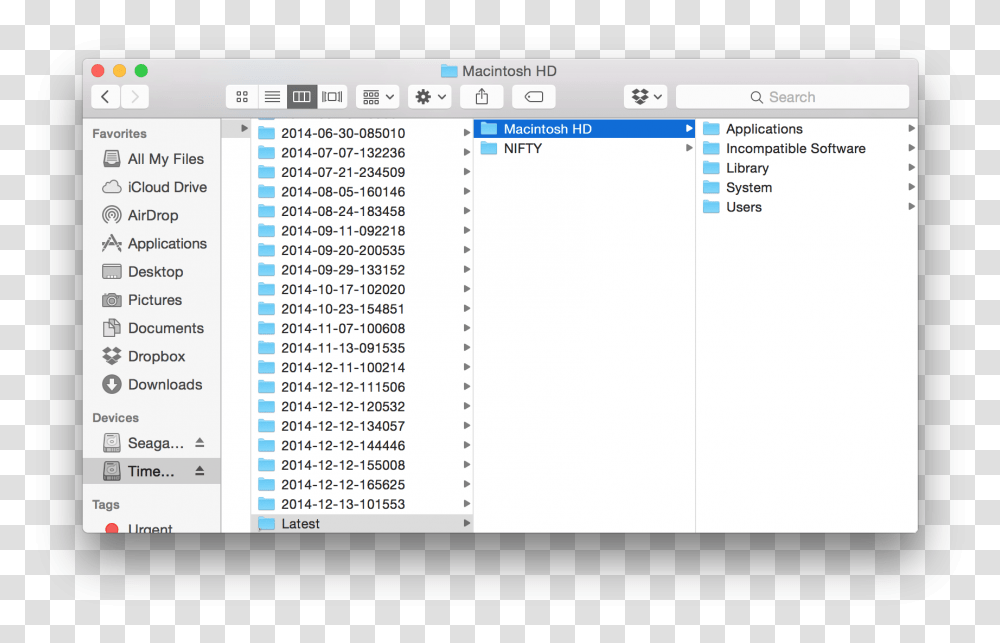
Task: Open the Dropbox toolbar dropdown
Action: [646, 97]
